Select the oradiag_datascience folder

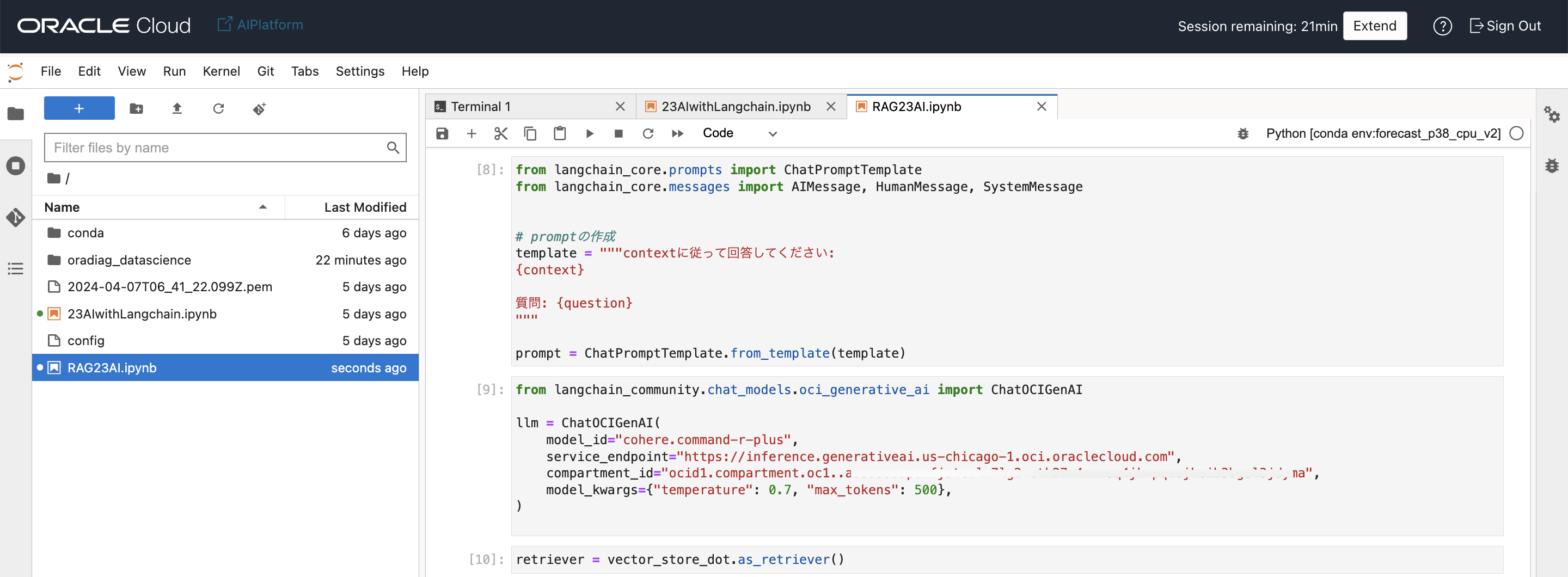[225, 260]
